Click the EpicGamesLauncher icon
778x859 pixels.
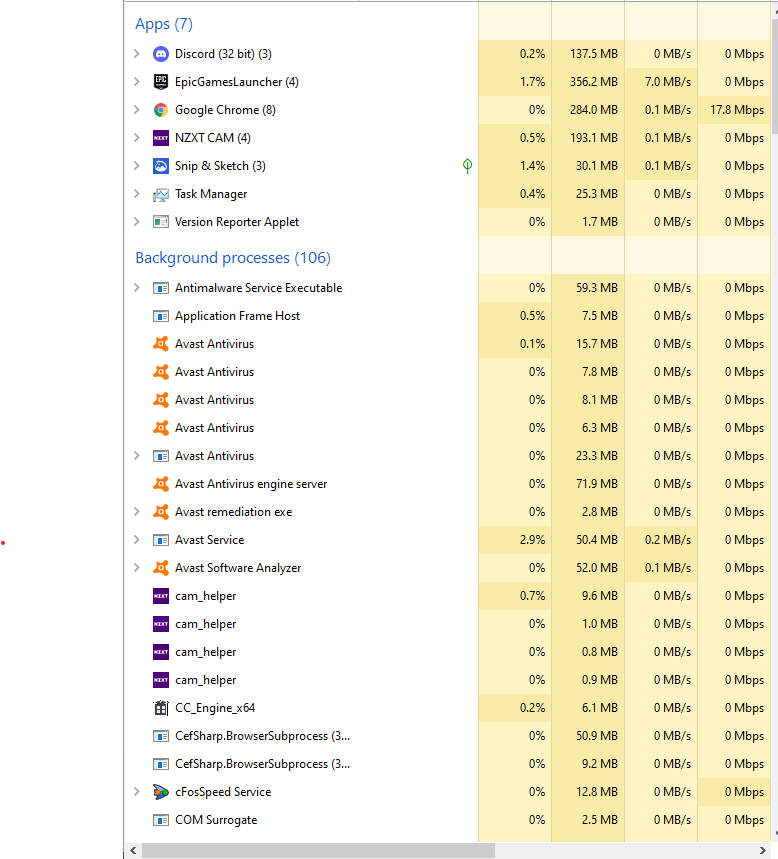coord(161,82)
